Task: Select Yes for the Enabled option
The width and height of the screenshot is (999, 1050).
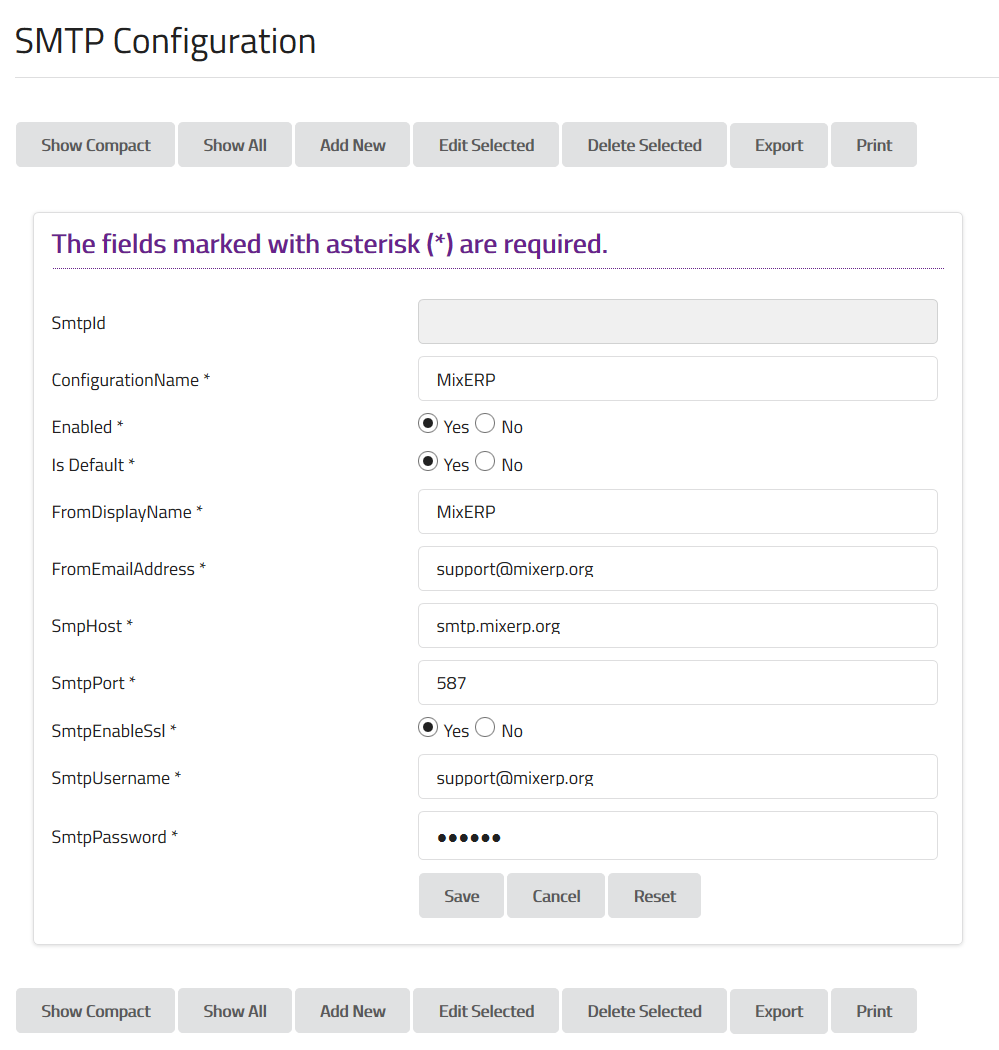Action: (x=428, y=424)
